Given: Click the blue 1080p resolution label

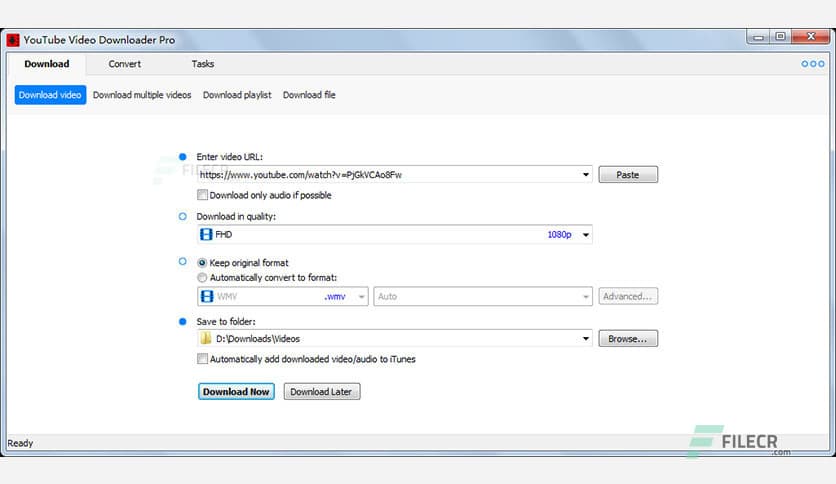Looking at the screenshot, I should tap(559, 235).
